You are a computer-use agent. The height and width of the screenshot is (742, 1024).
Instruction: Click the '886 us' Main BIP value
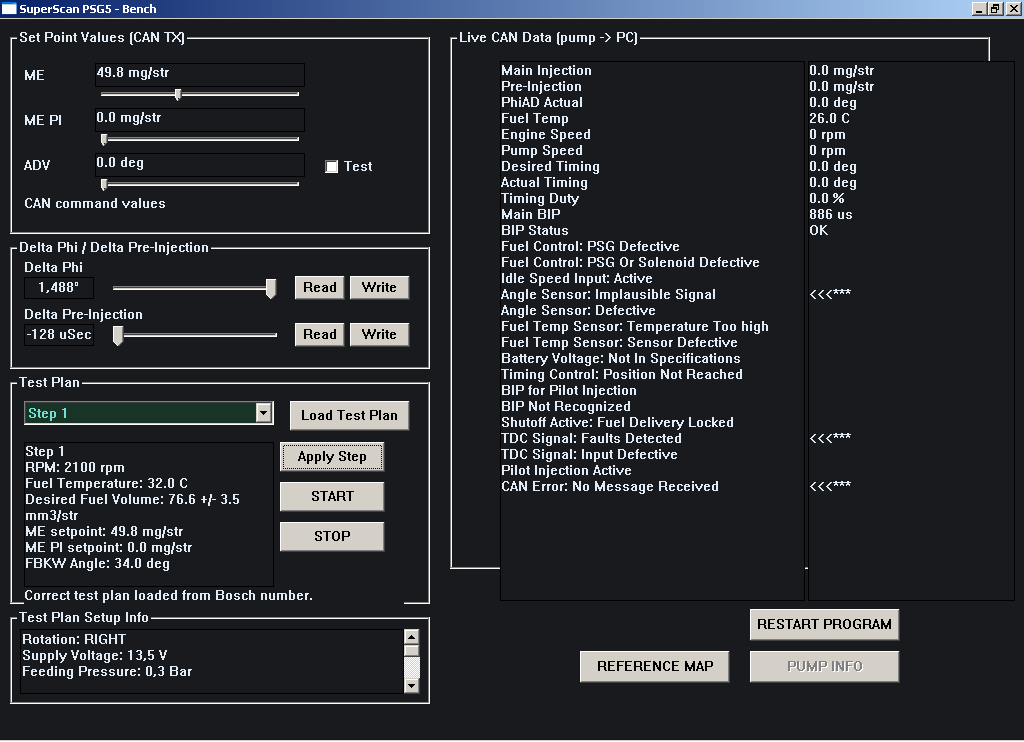[831, 215]
